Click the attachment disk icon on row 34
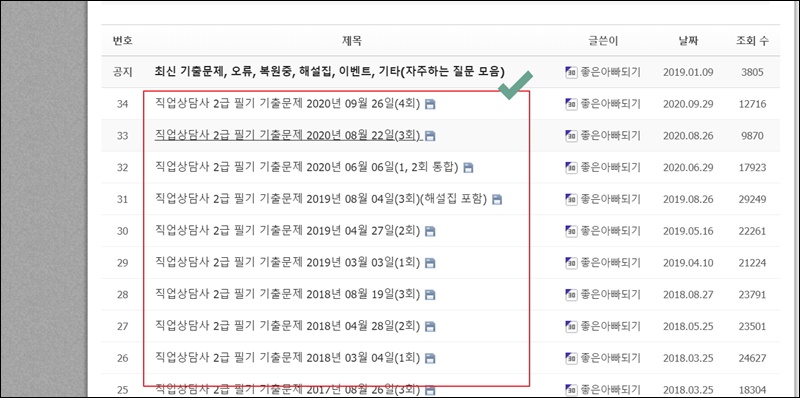The width and height of the screenshot is (800, 398). 430,105
